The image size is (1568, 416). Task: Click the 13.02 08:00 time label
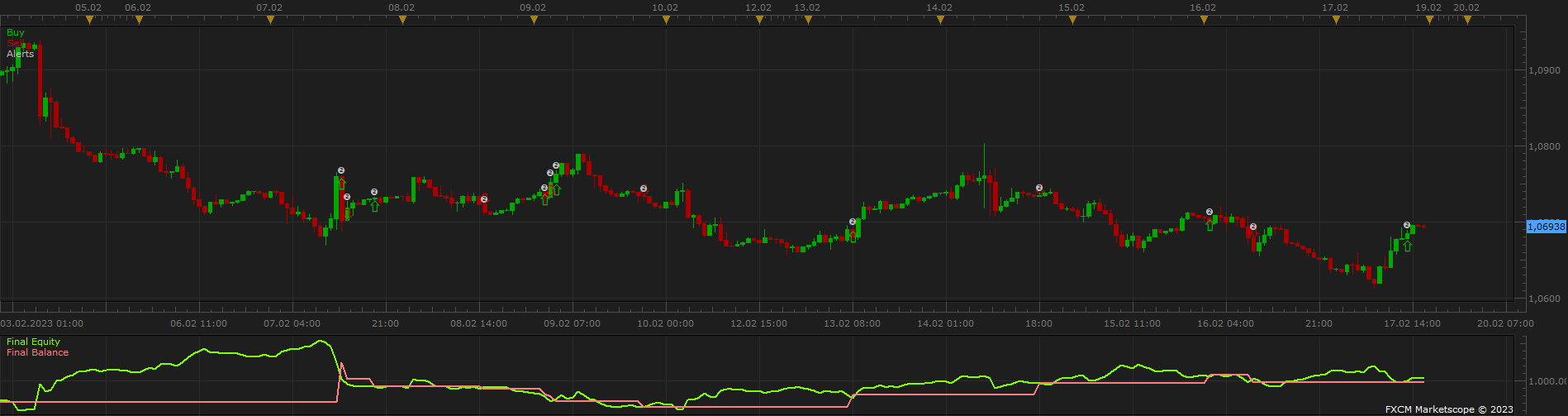[852, 323]
